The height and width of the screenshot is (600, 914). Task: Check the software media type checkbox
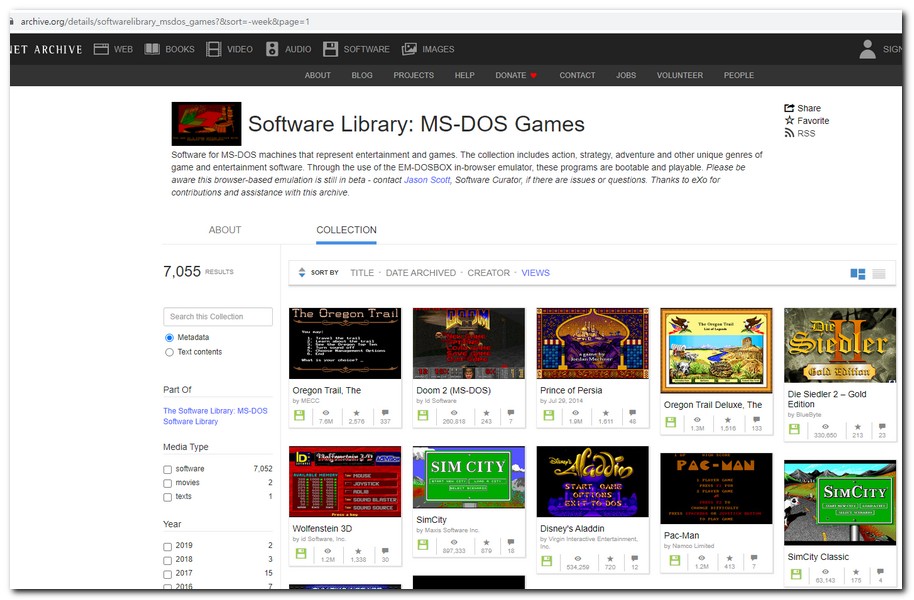(168, 469)
